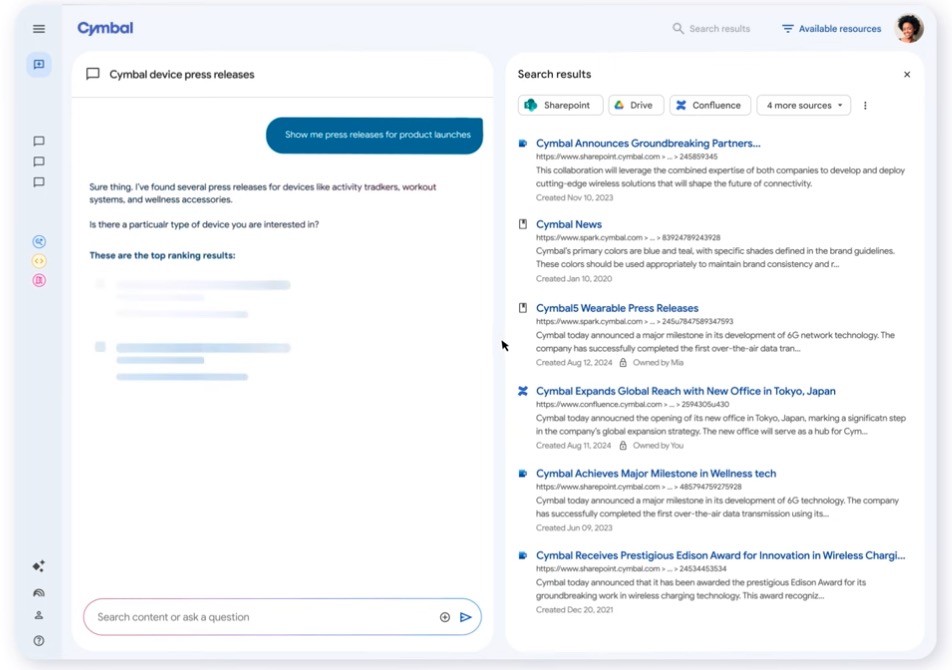Image resolution: width=952 pixels, height=670 pixels.
Task: Toggle the Confluence source filter
Action: pyautogui.click(x=709, y=105)
